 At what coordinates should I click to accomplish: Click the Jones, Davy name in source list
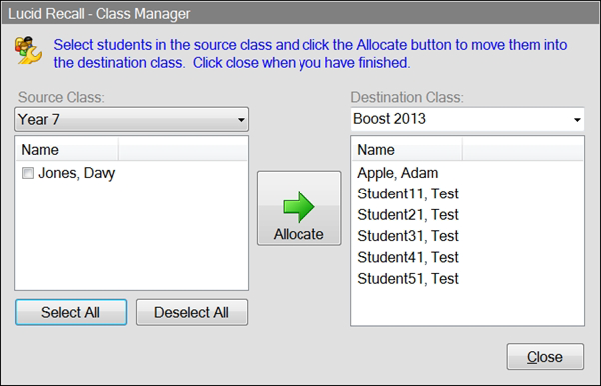pos(76,173)
